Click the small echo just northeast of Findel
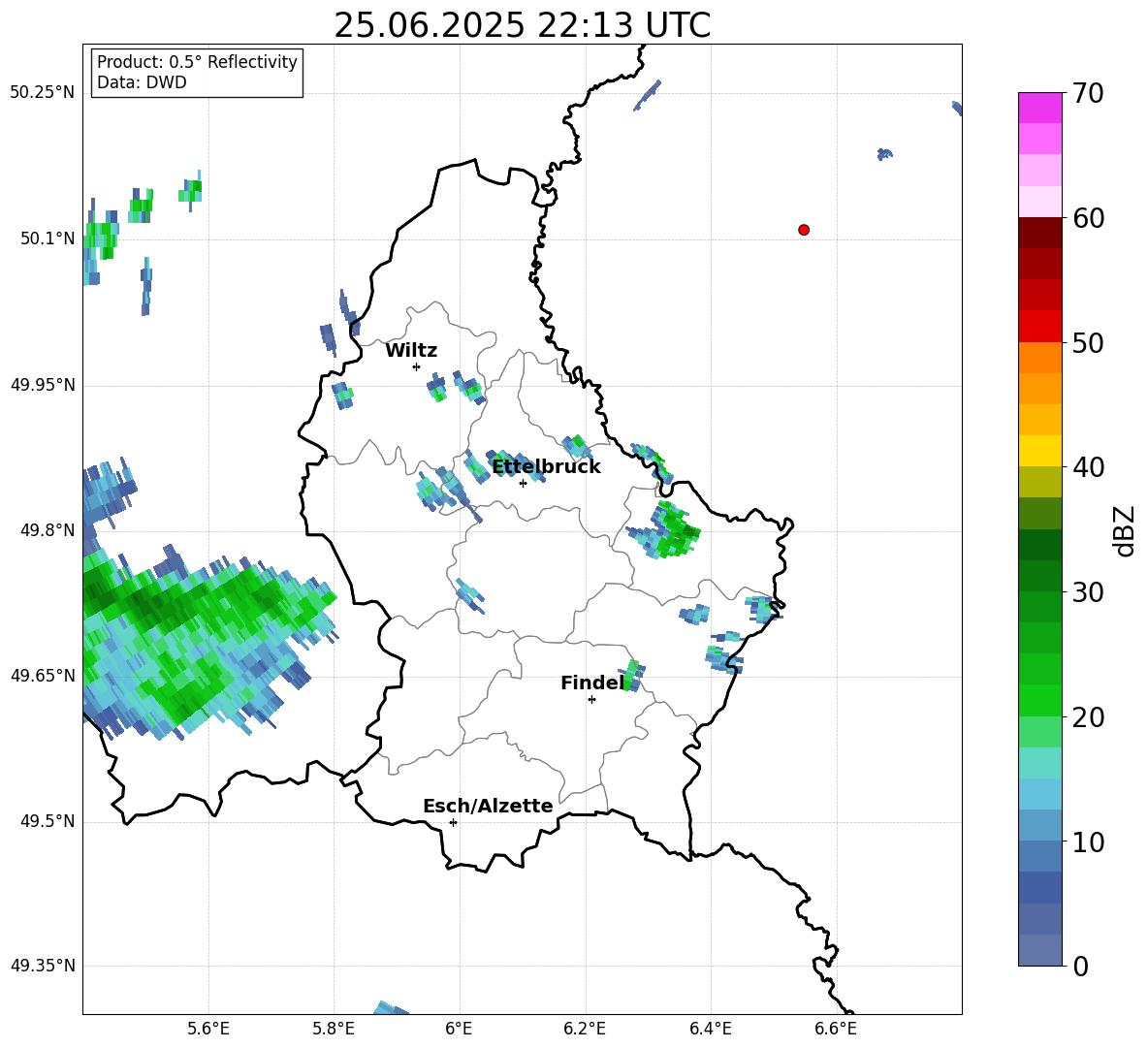This screenshot has width=1148, height=1048. [631, 676]
